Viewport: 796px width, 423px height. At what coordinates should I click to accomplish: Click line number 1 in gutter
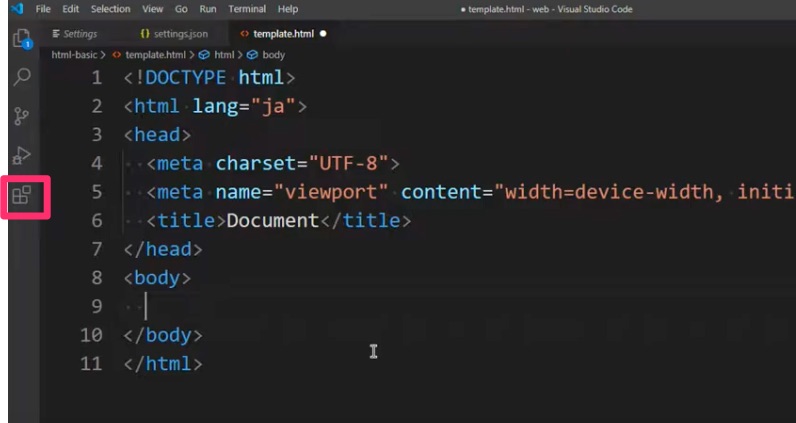[96, 78]
